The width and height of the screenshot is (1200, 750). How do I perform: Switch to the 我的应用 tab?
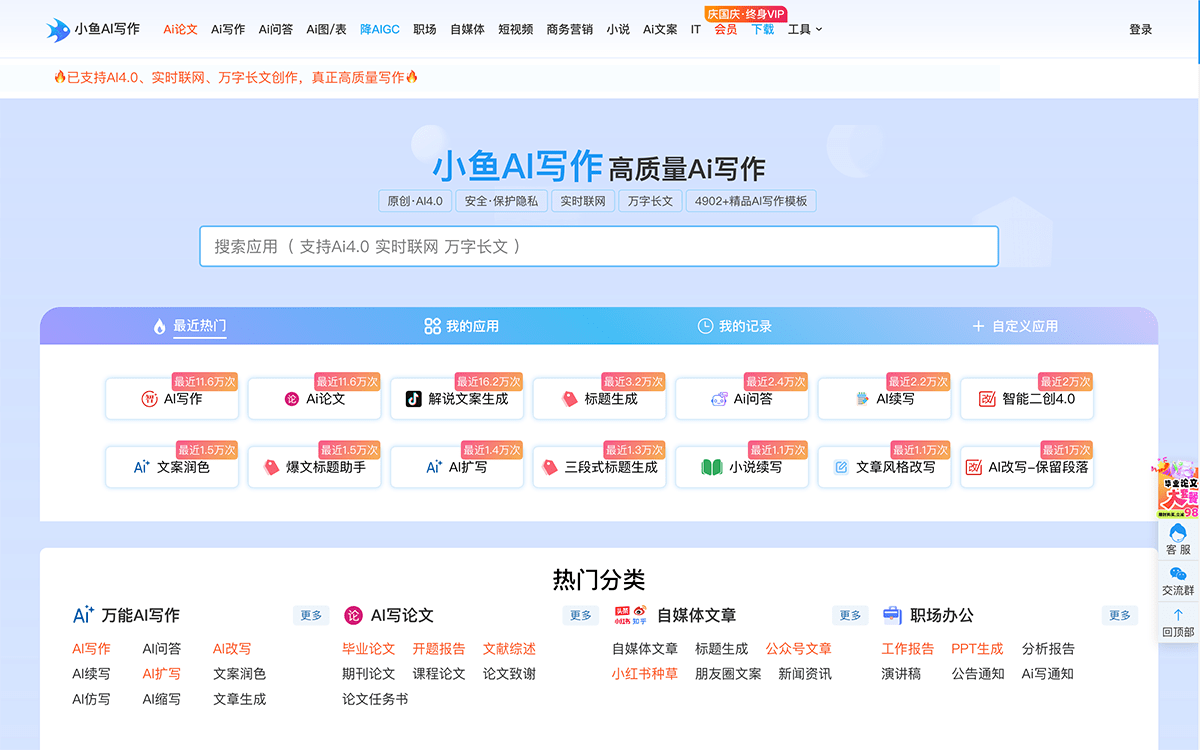(461, 326)
